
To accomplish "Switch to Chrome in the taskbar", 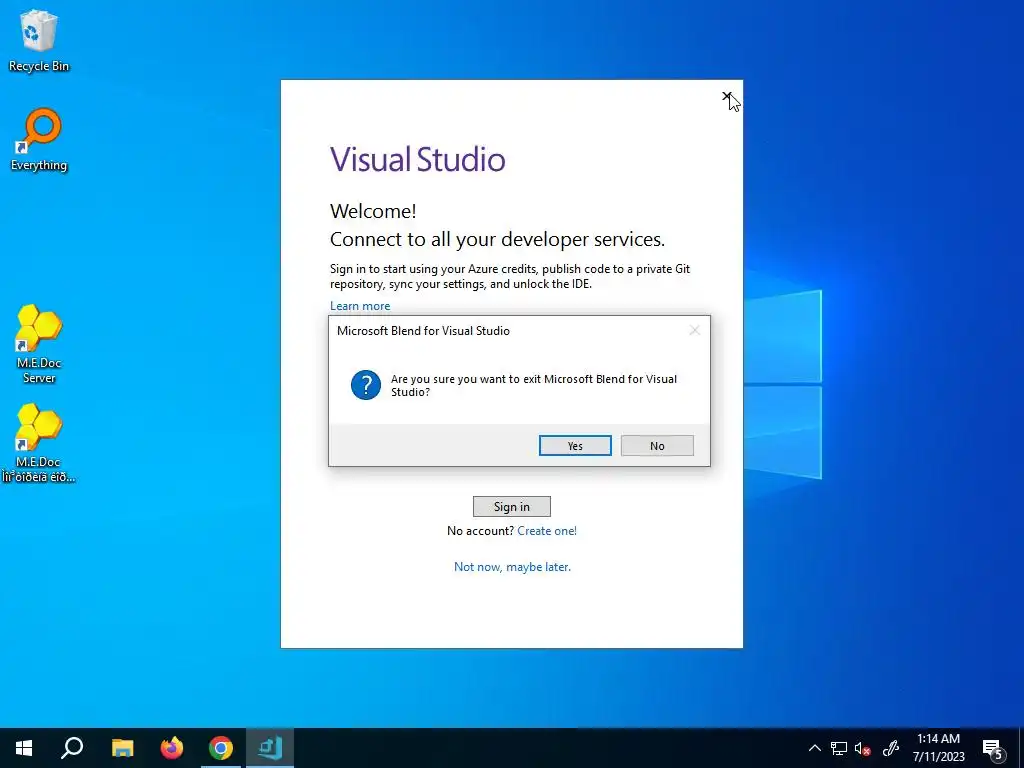I will tap(221, 748).
